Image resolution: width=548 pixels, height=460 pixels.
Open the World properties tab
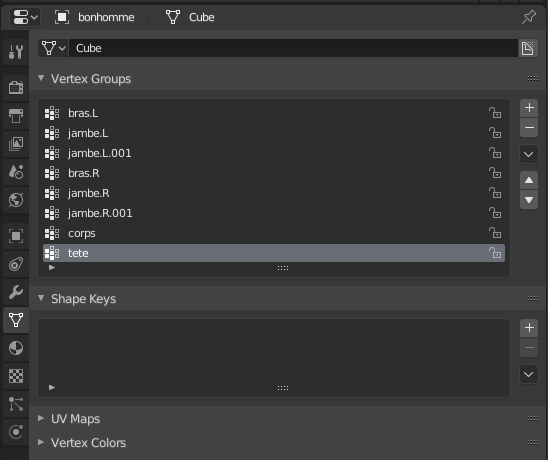[16, 200]
